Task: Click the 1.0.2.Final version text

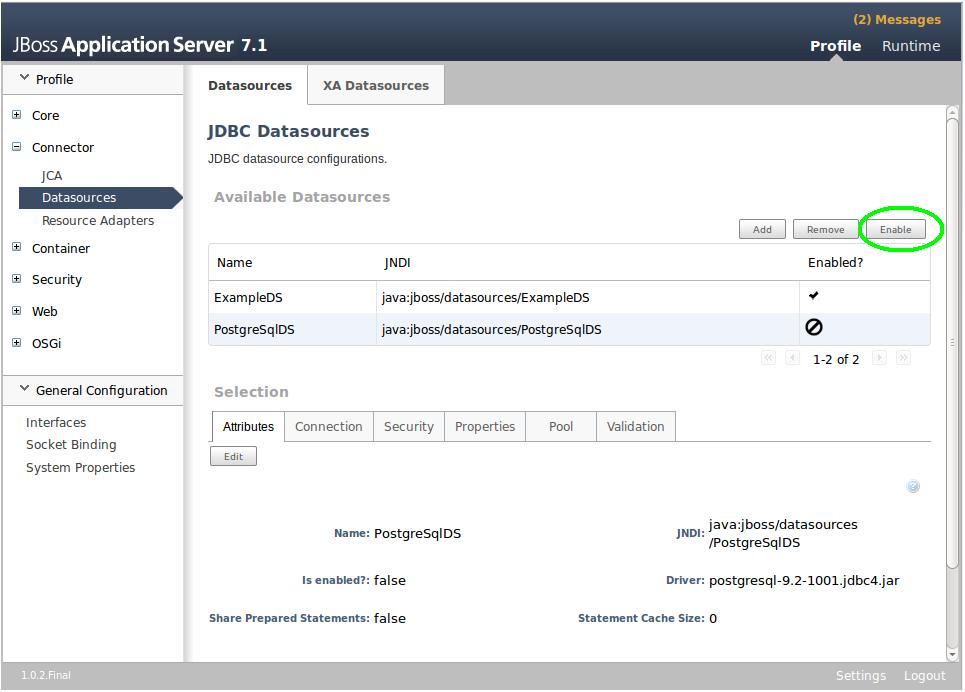Action: tap(46, 675)
